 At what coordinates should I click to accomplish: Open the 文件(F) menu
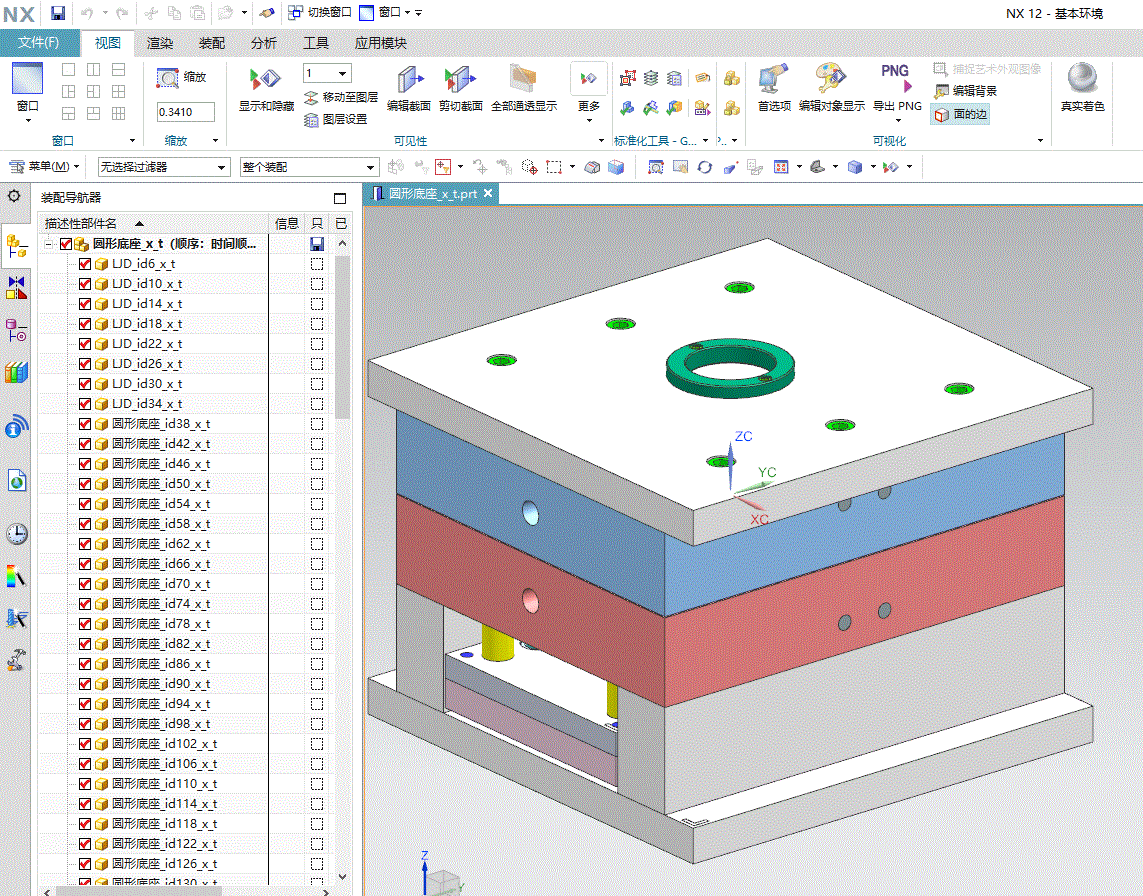click(x=39, y=43)
